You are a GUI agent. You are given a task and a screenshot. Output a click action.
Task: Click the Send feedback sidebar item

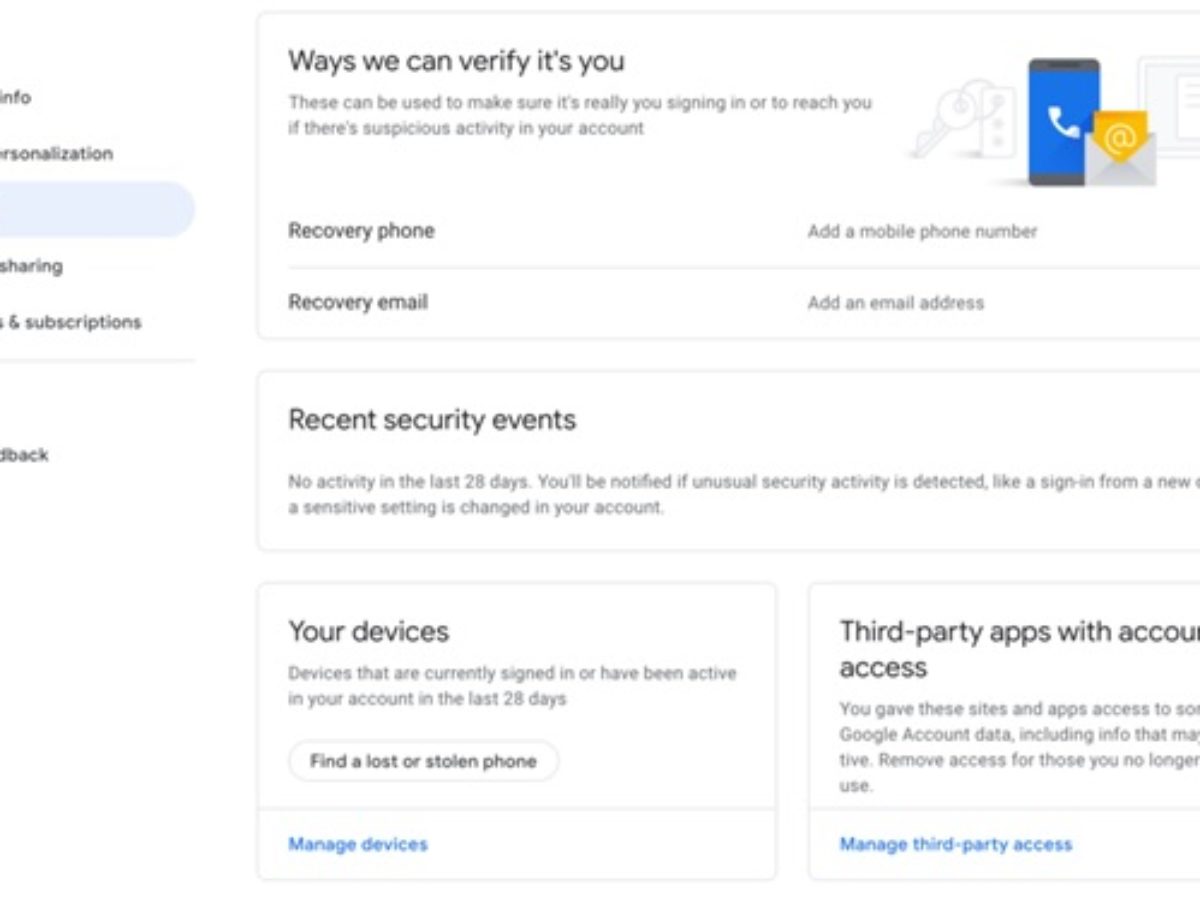pyautogui.click(x=24, y=454)
